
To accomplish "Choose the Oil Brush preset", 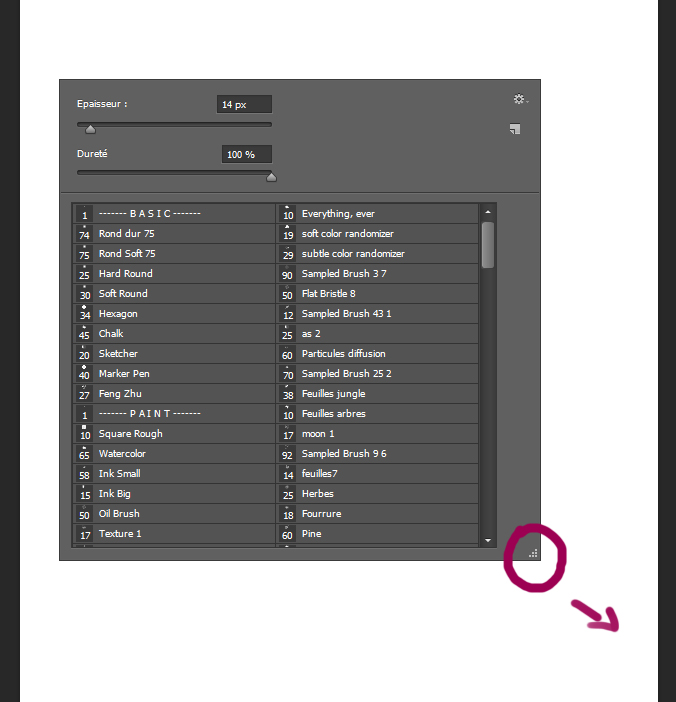I will (x=119, y=514).
